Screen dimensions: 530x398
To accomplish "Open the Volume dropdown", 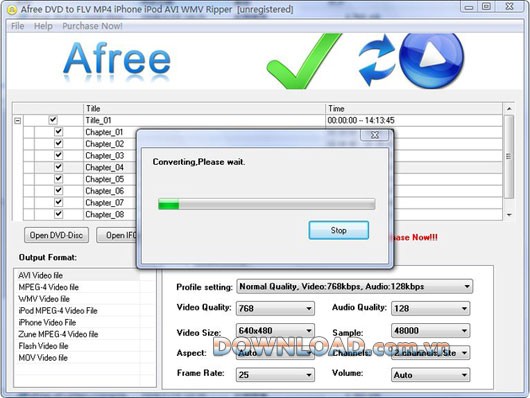I will click(x=430, y=375).
